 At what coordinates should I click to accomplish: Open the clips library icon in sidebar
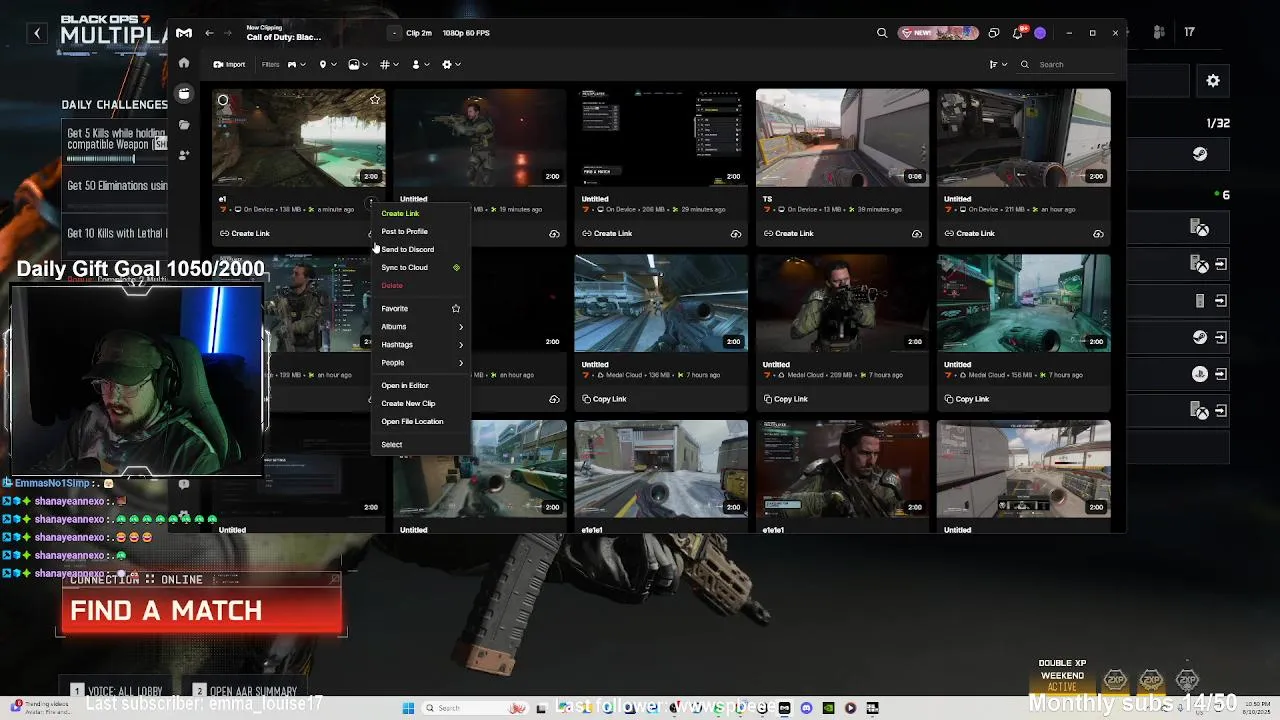click(184, 93)
